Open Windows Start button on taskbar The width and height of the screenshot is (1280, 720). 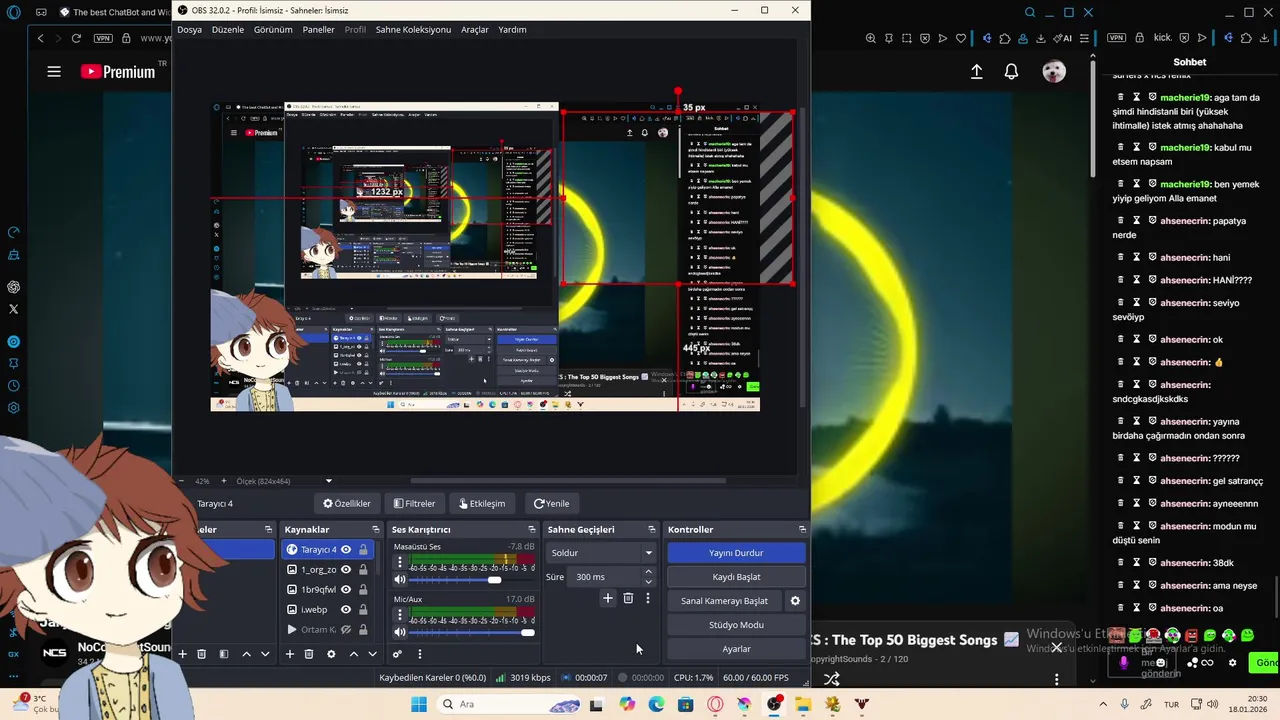418,704
